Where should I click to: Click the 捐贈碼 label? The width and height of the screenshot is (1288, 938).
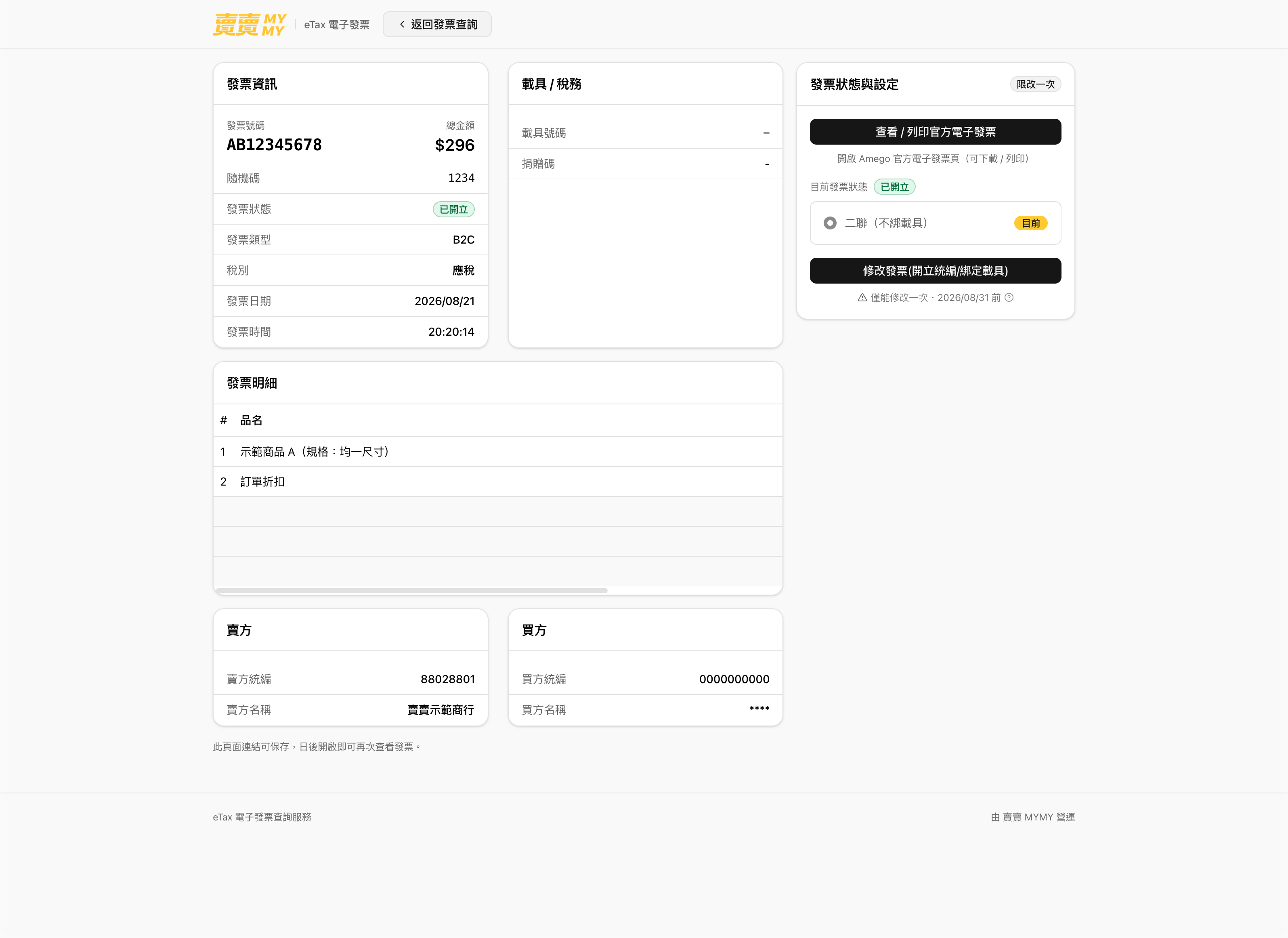coord(538,164)
